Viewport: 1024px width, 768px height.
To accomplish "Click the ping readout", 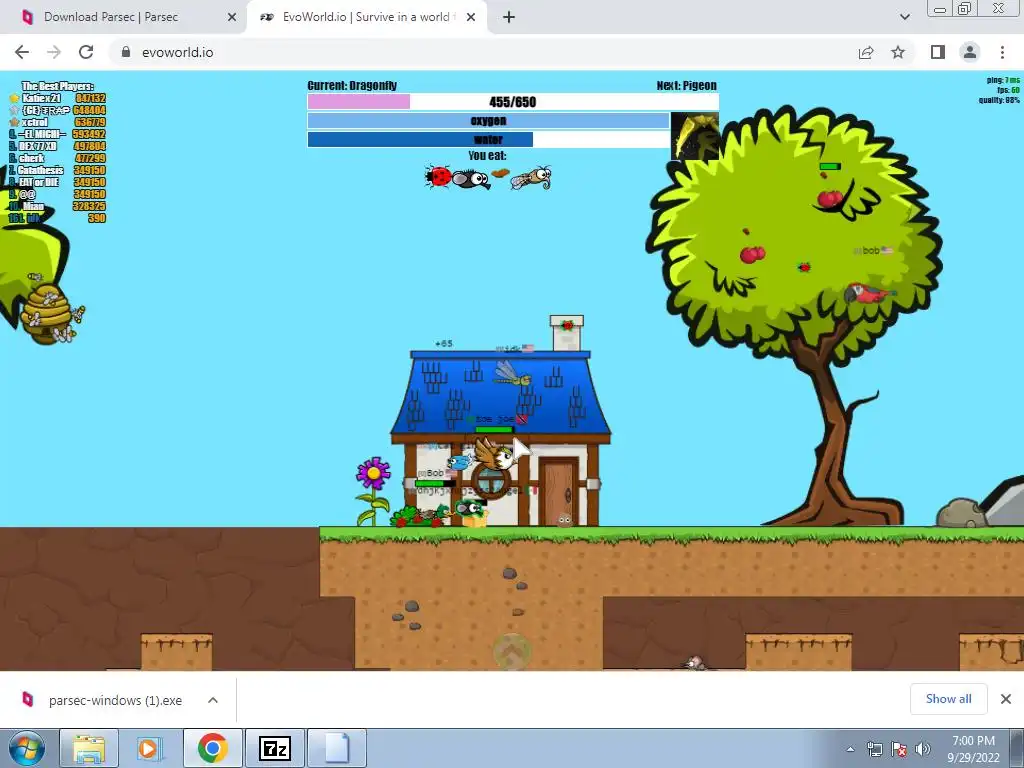I will (1002, 80).
